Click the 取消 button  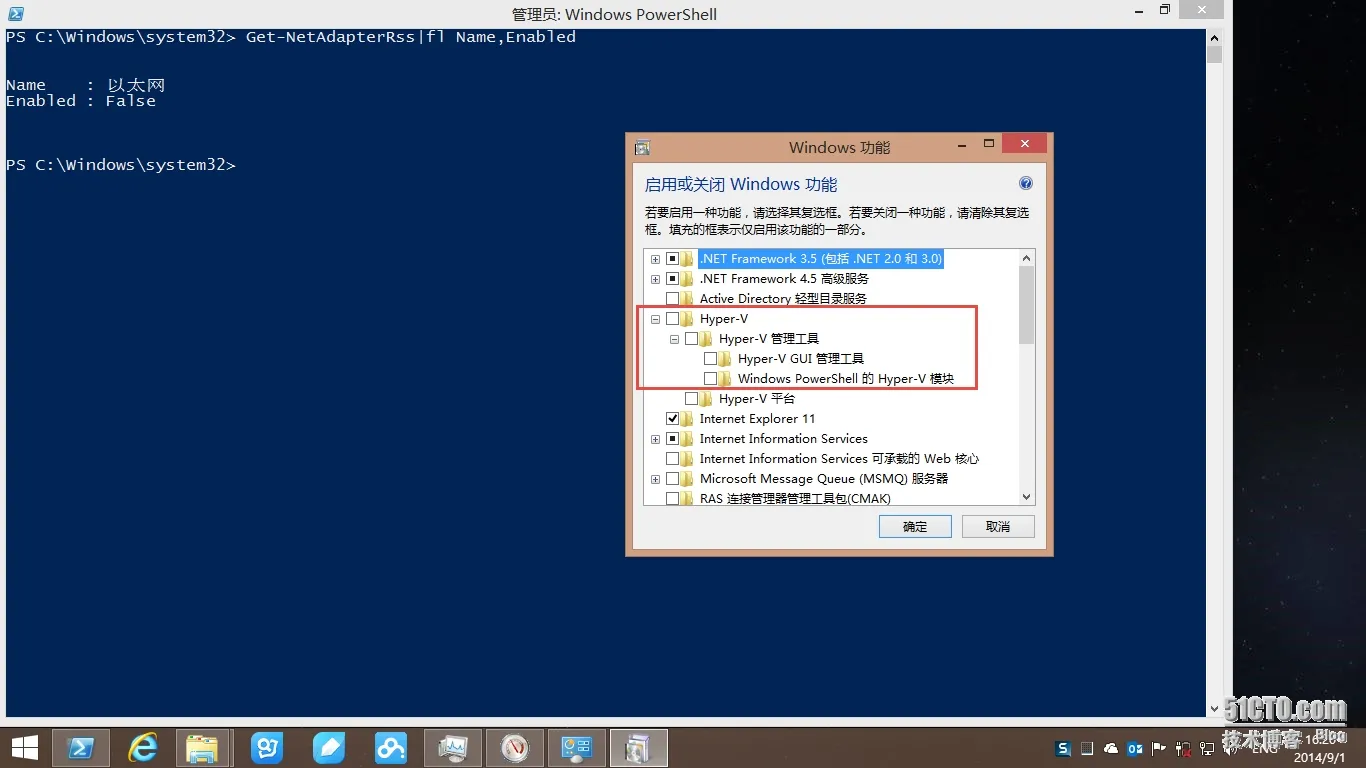pyautogui.click(x=998, y=526)
